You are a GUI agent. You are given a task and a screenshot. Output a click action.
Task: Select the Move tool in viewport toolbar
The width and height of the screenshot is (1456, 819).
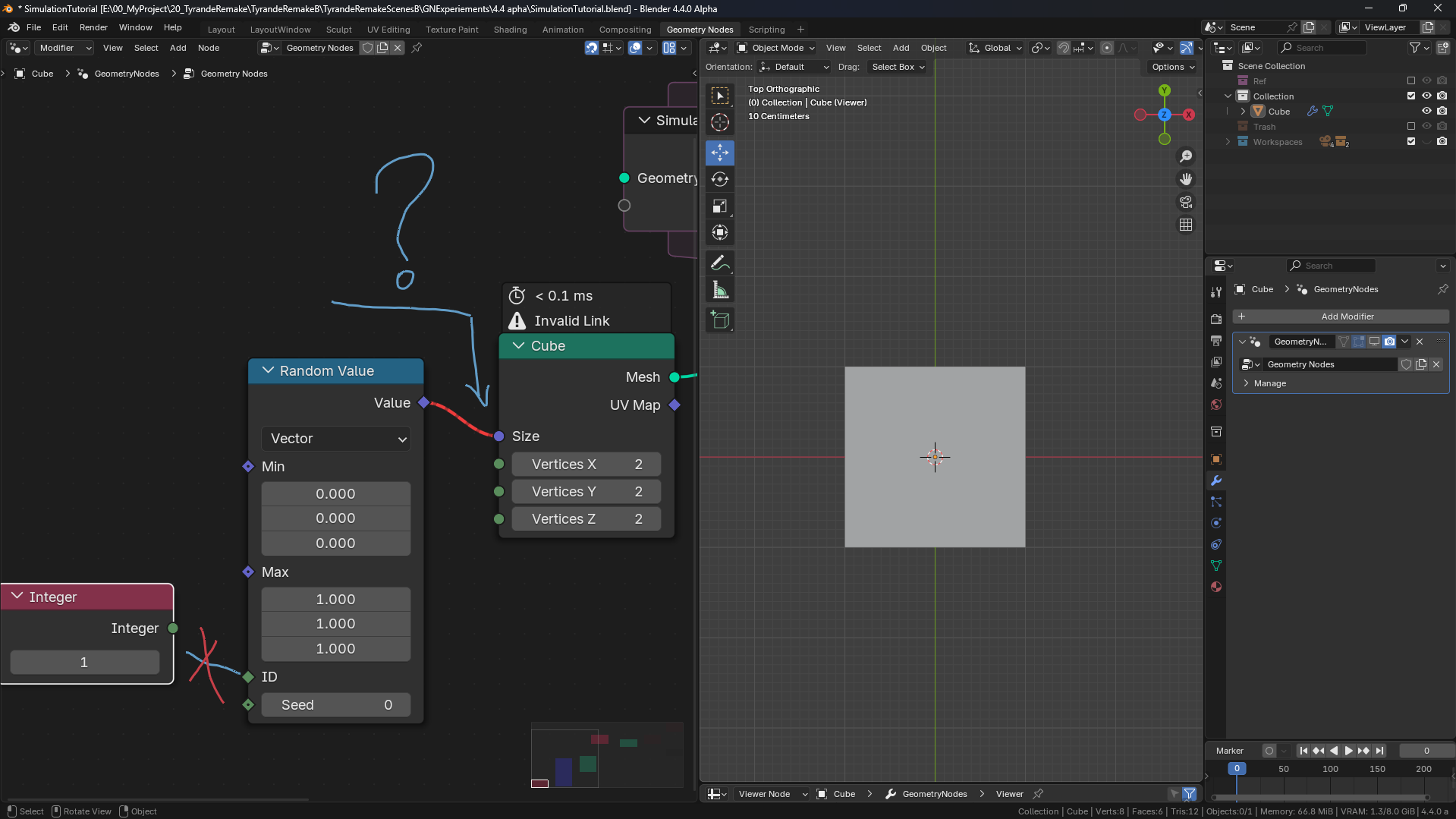(x=719, y=153)
